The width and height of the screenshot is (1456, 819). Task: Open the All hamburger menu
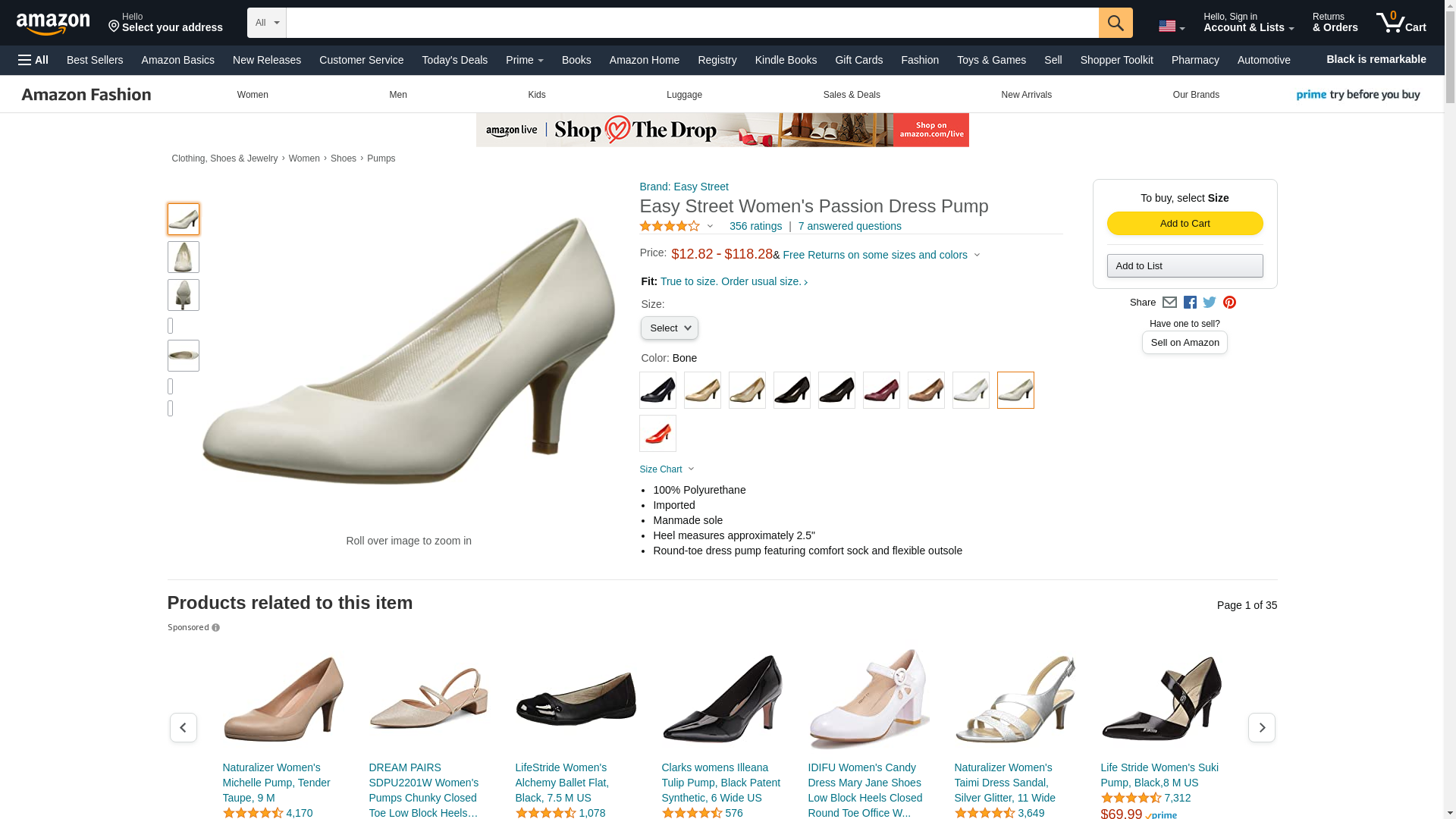33,60
